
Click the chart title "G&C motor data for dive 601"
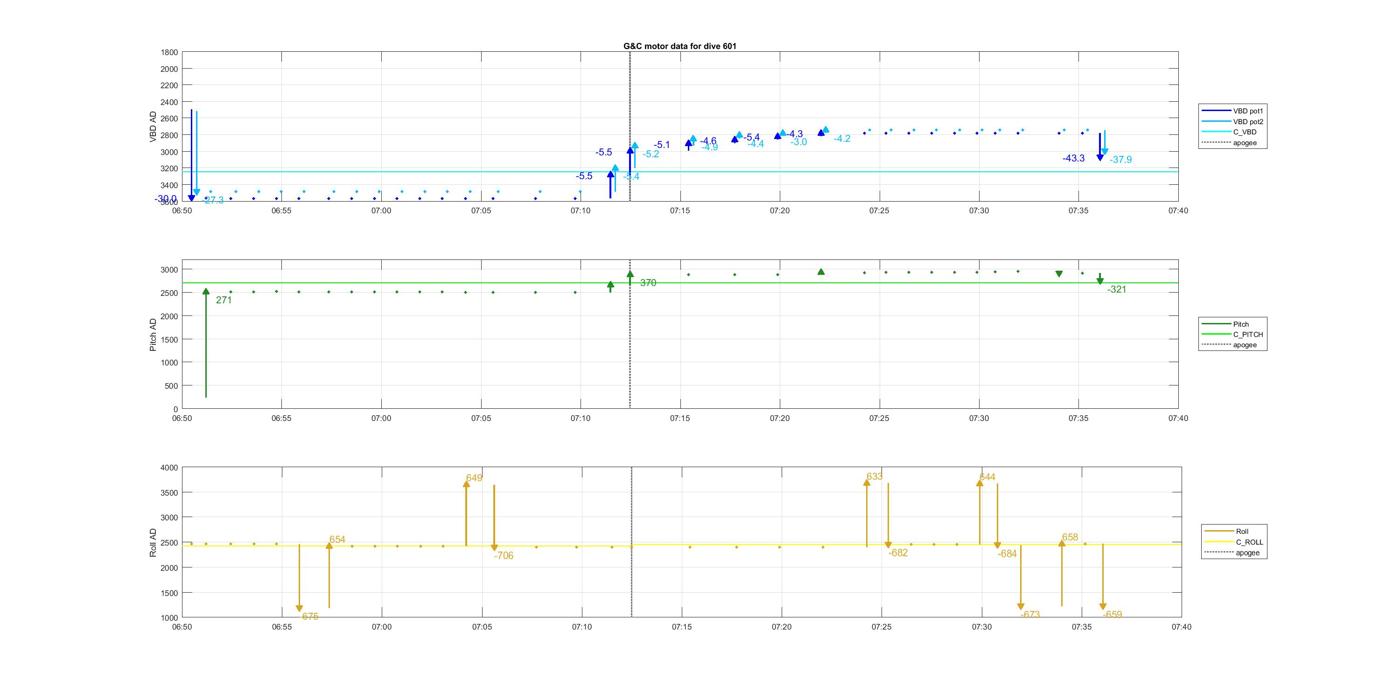tap(680, 46)
